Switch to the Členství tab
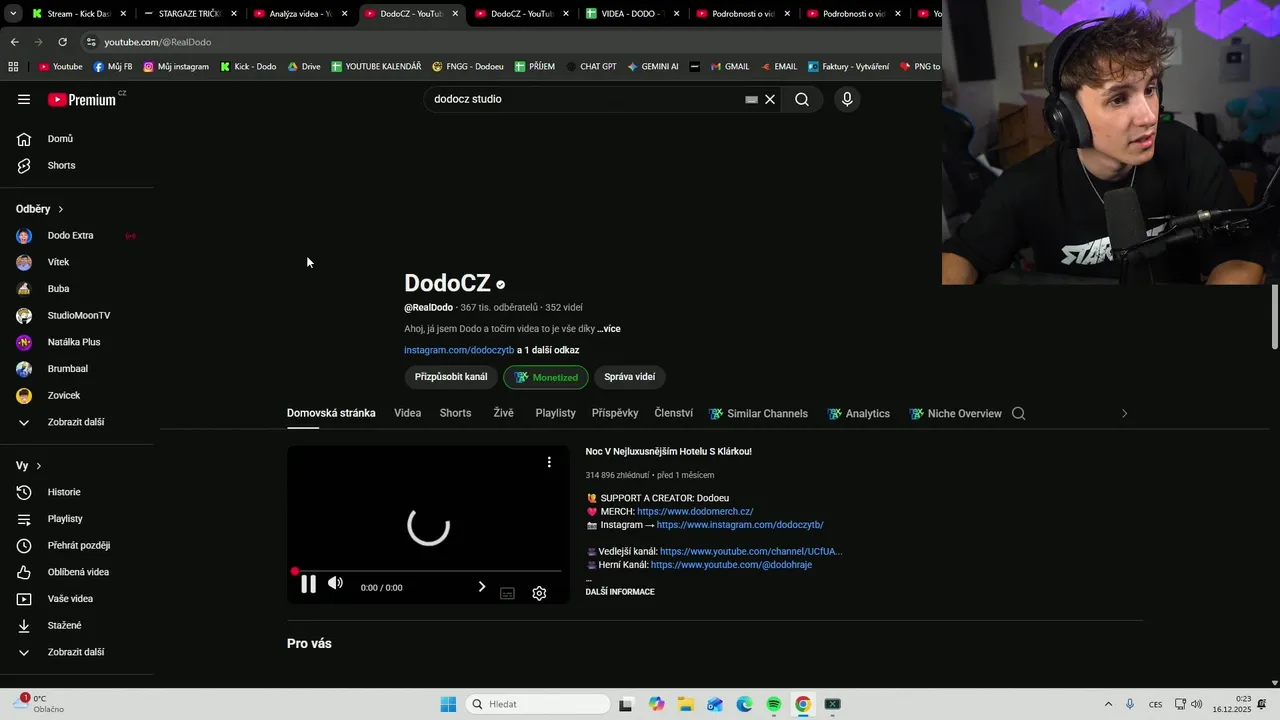 click(673, 413)
